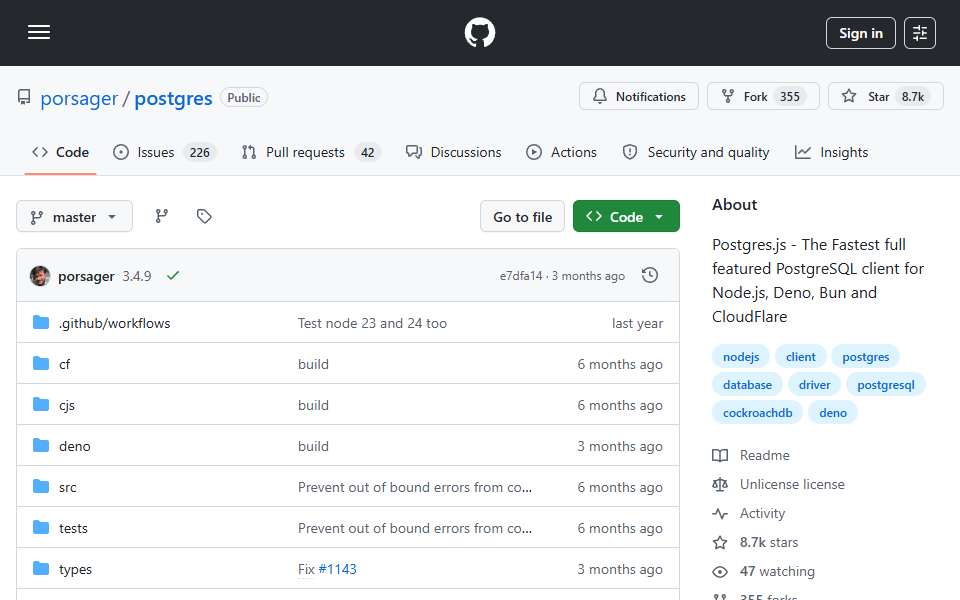Open the Actions tab

561,152
